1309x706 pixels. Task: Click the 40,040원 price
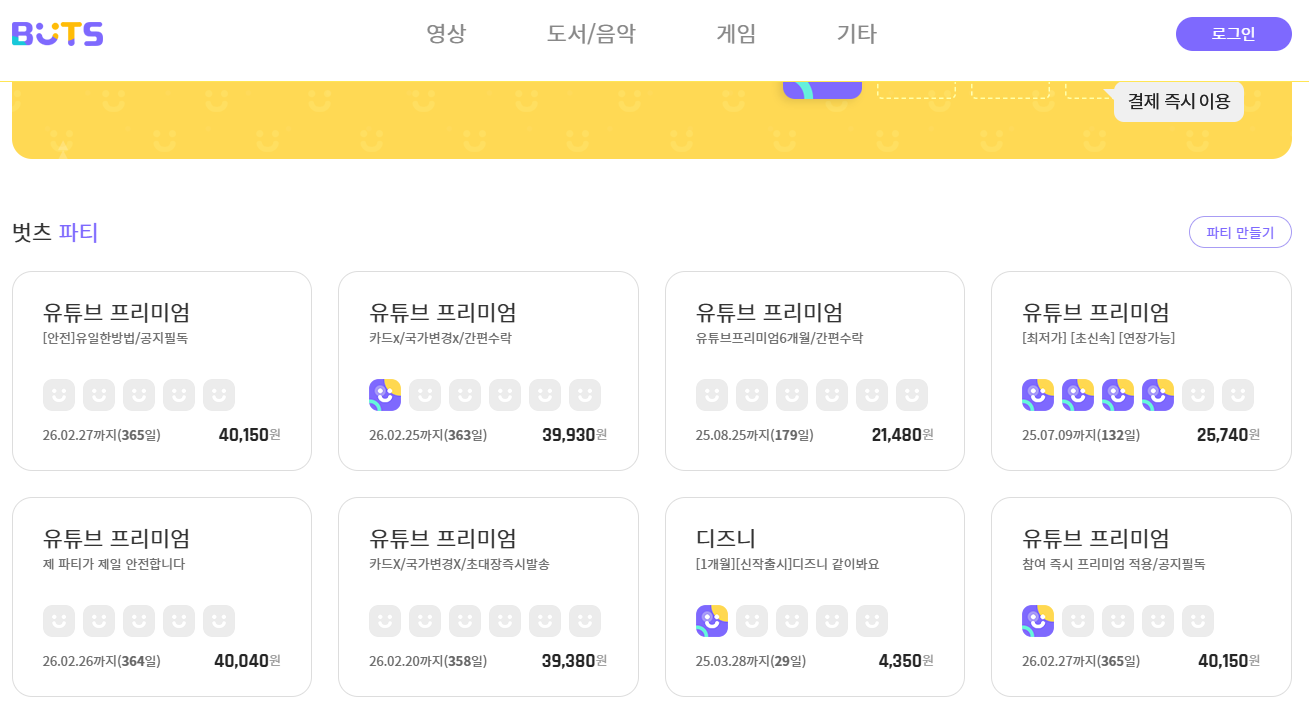click(x=247, y=661)
